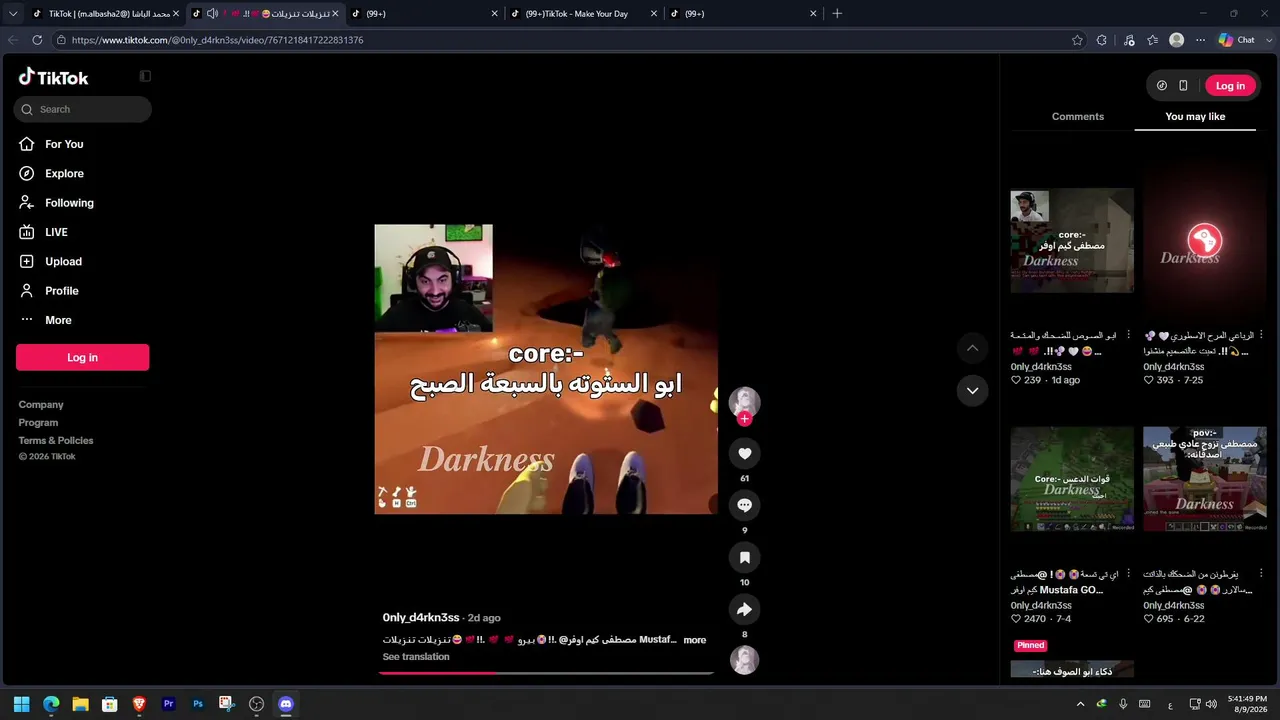Open comments with the speech bubble icon
The image size is (1280, 720).
744,506
